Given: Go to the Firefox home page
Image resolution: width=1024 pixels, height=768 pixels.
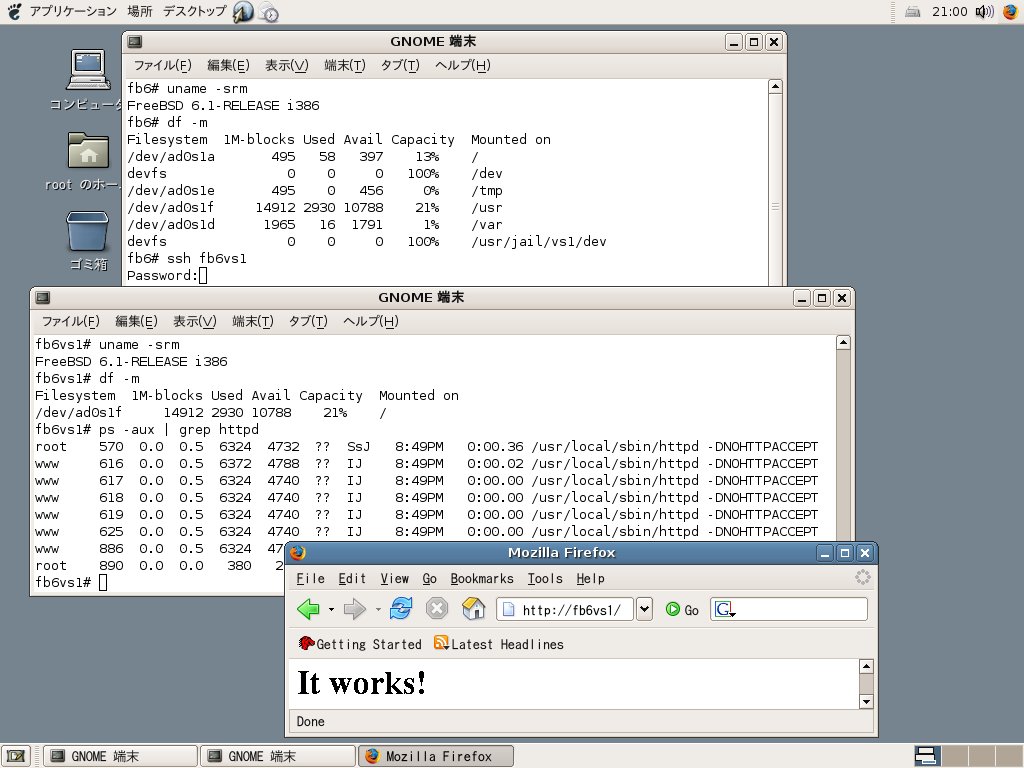Looking at the screenshot, I should 473,609.
